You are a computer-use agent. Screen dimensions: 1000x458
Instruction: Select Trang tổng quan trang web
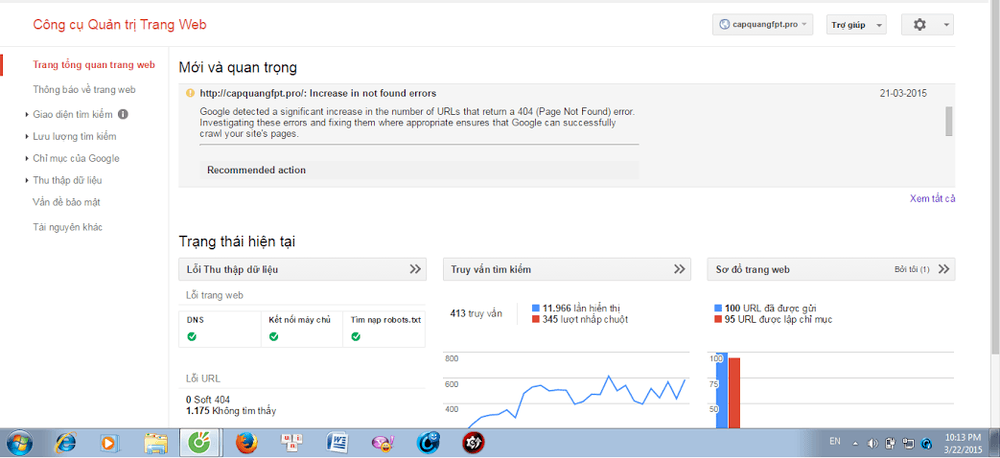click(x=94, y=64)
